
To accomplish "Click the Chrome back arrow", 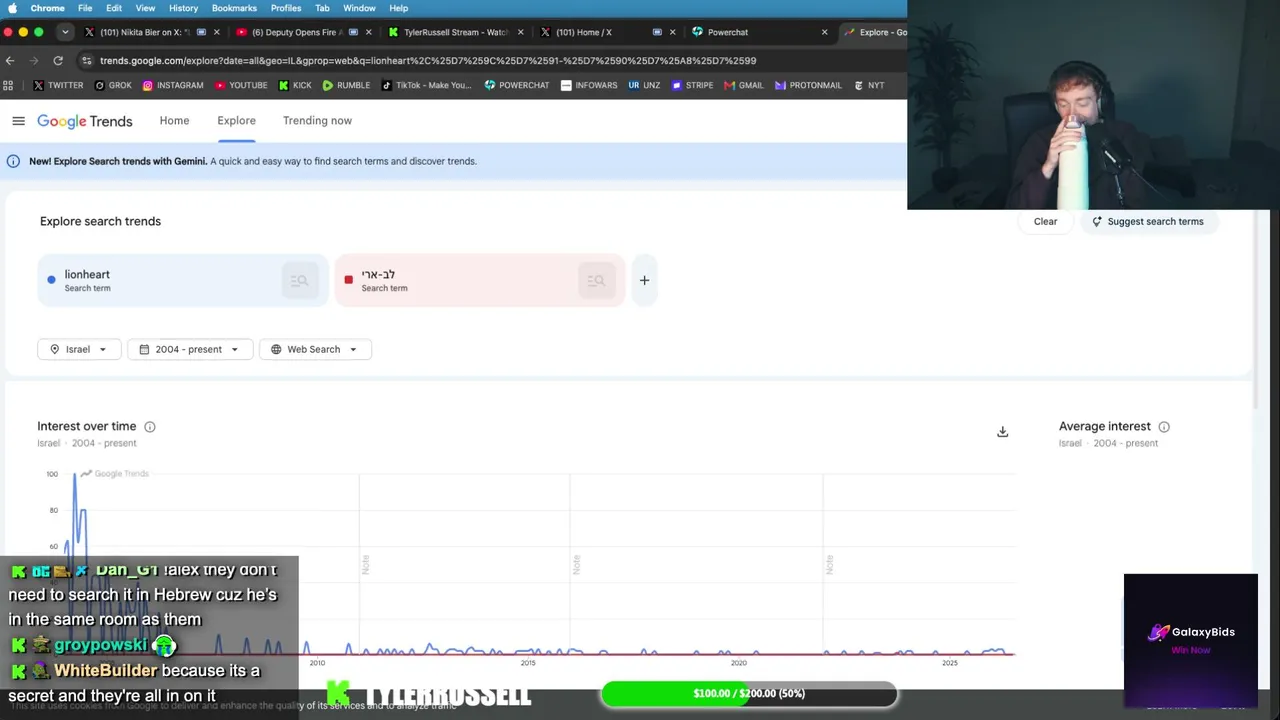I will [x=10, y=60].
